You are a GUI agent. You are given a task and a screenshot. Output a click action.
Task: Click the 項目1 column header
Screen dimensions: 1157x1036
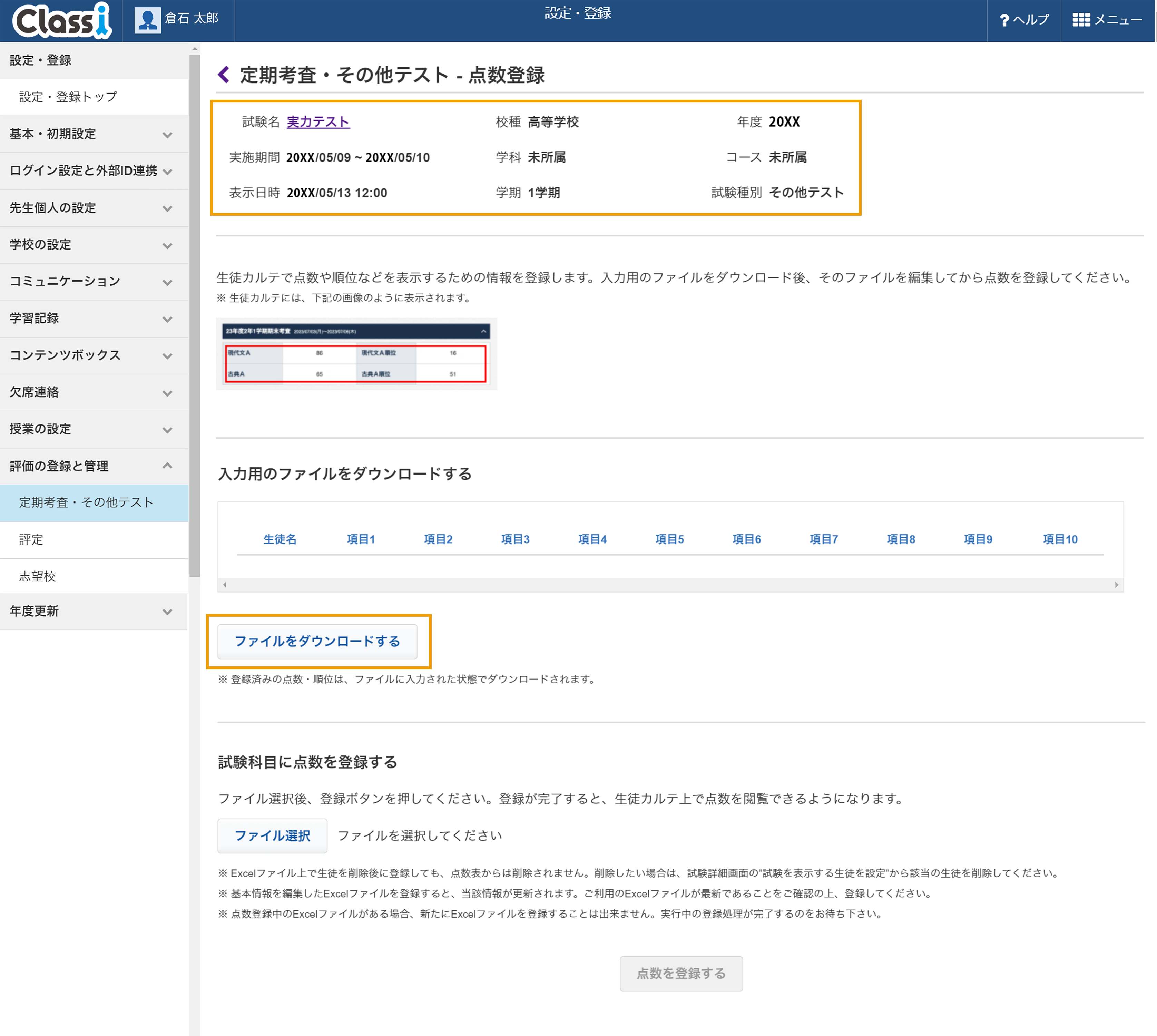pos(361,539)
